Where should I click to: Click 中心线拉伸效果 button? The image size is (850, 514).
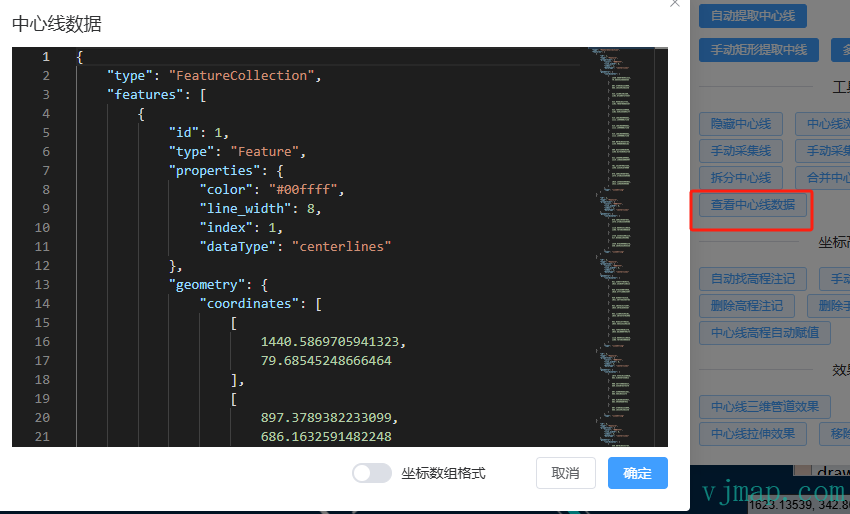coord(752,434)
